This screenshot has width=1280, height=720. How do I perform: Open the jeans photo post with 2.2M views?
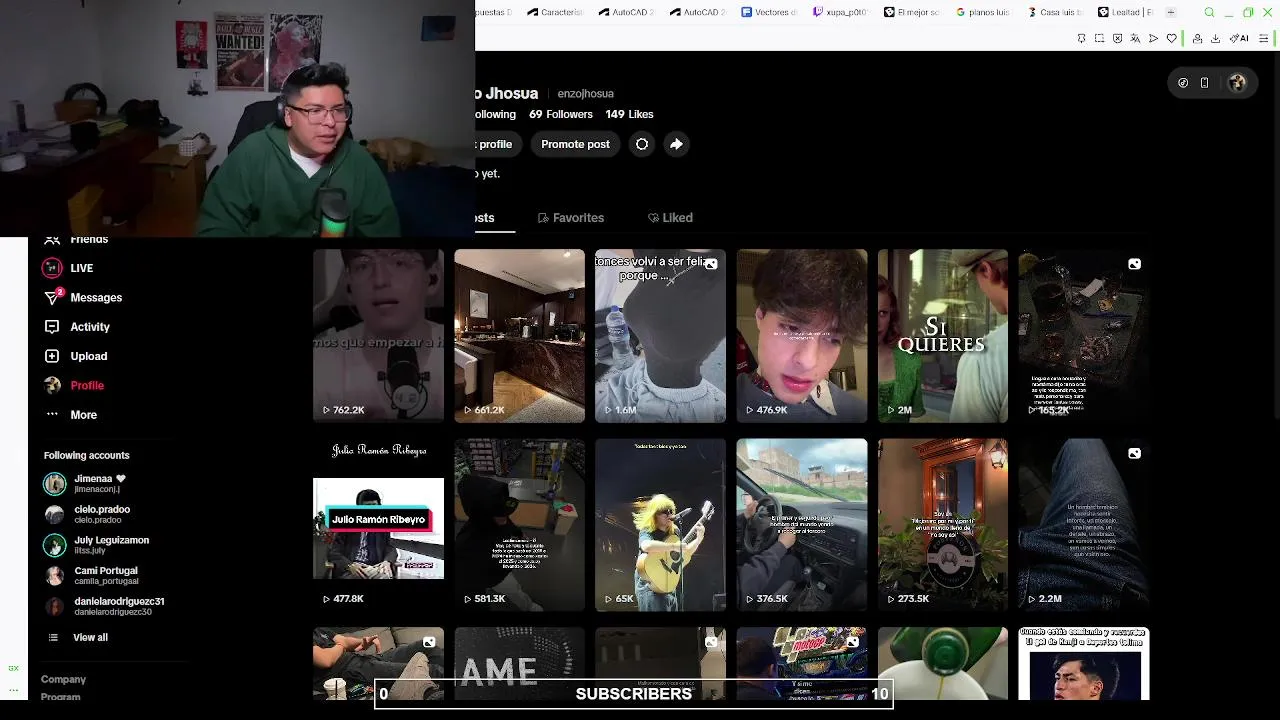[1084, 525]
